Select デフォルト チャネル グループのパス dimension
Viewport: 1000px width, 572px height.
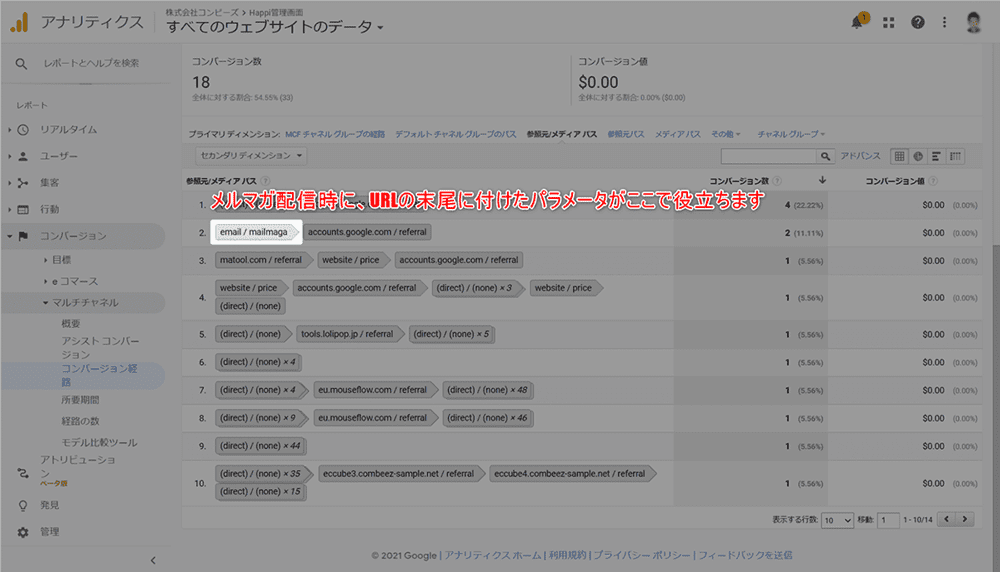tap(455, 134)
